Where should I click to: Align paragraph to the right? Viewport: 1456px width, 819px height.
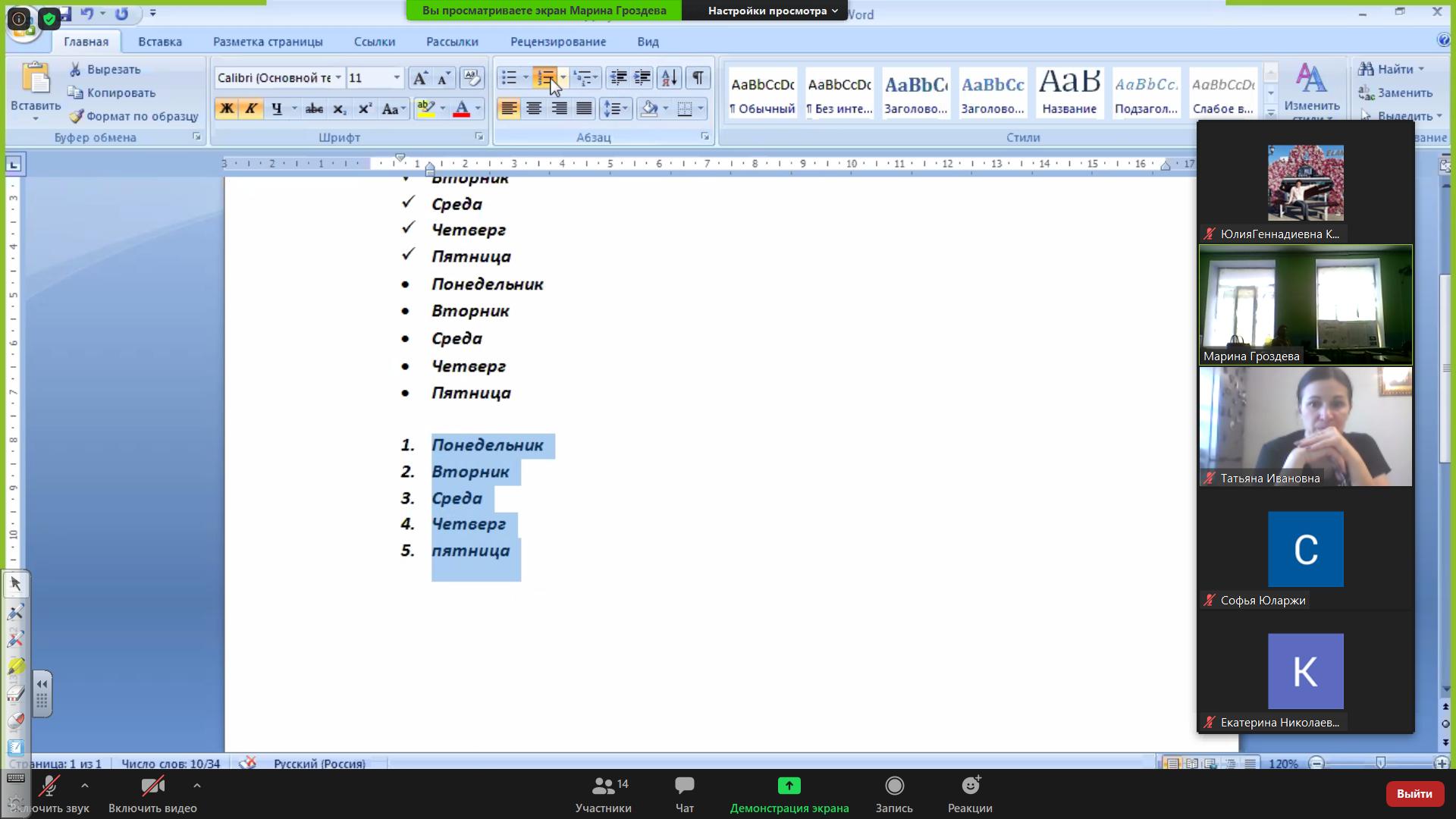559,108
